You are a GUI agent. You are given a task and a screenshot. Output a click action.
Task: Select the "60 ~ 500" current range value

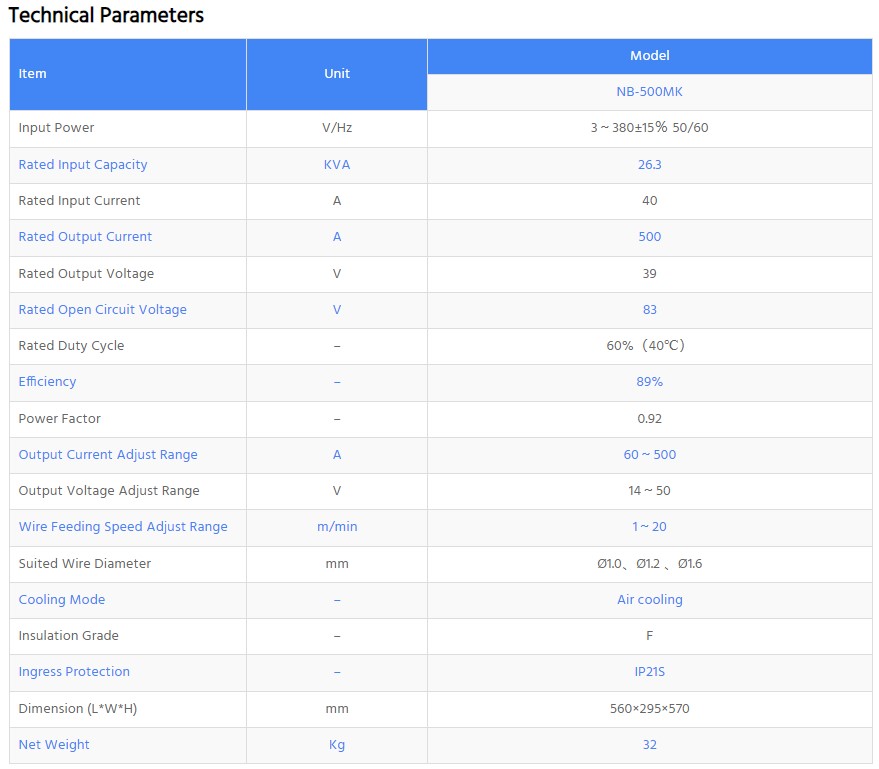tap(649, 455)
